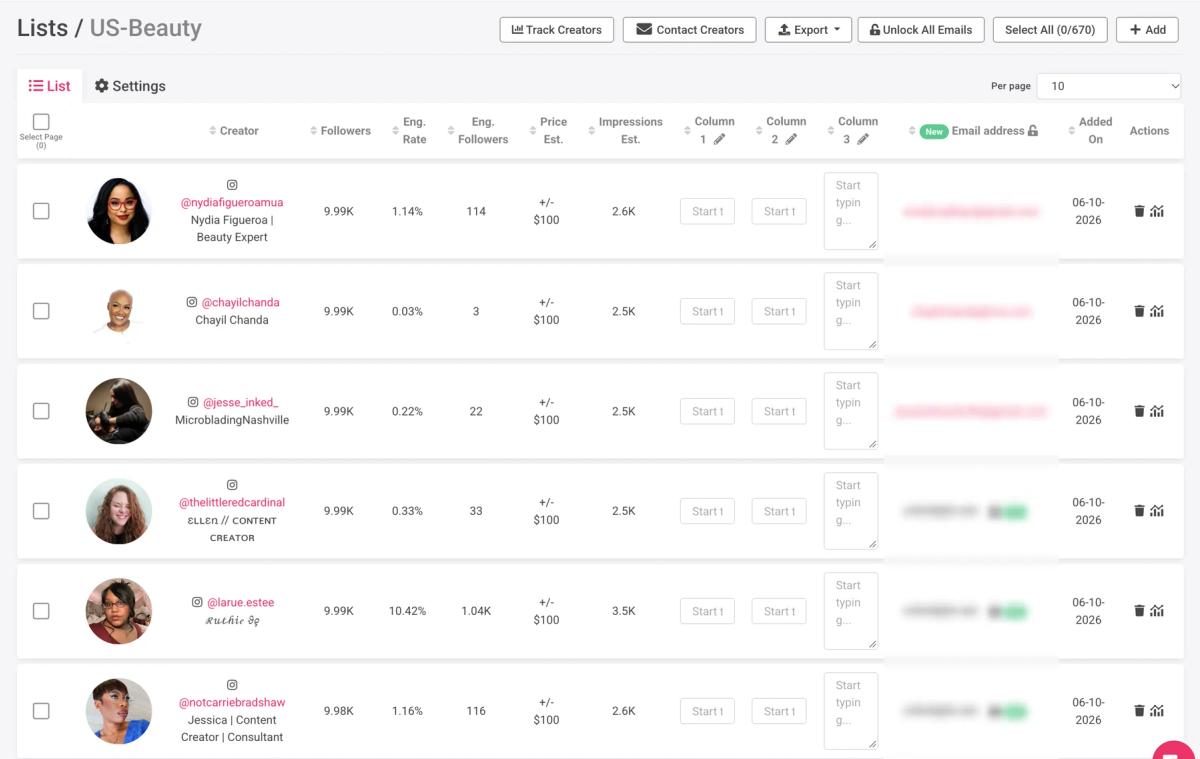Switch to the List tab
Screen dimensions: 1200x759
(50, 86)
